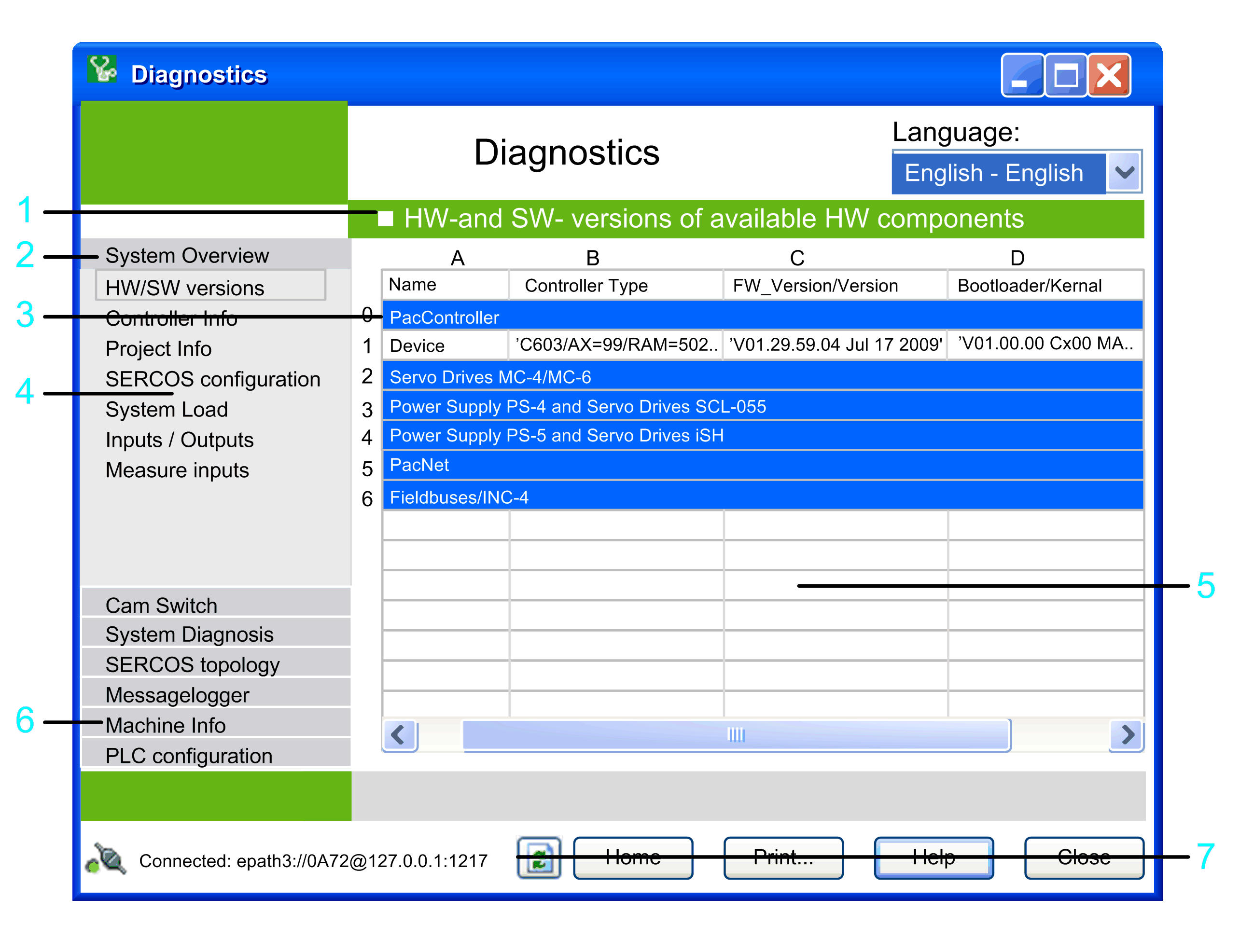The height and width of the screenshot is (952, 1240).
Task: Expand the PacNet group row
Action: (x=419, y=465)
